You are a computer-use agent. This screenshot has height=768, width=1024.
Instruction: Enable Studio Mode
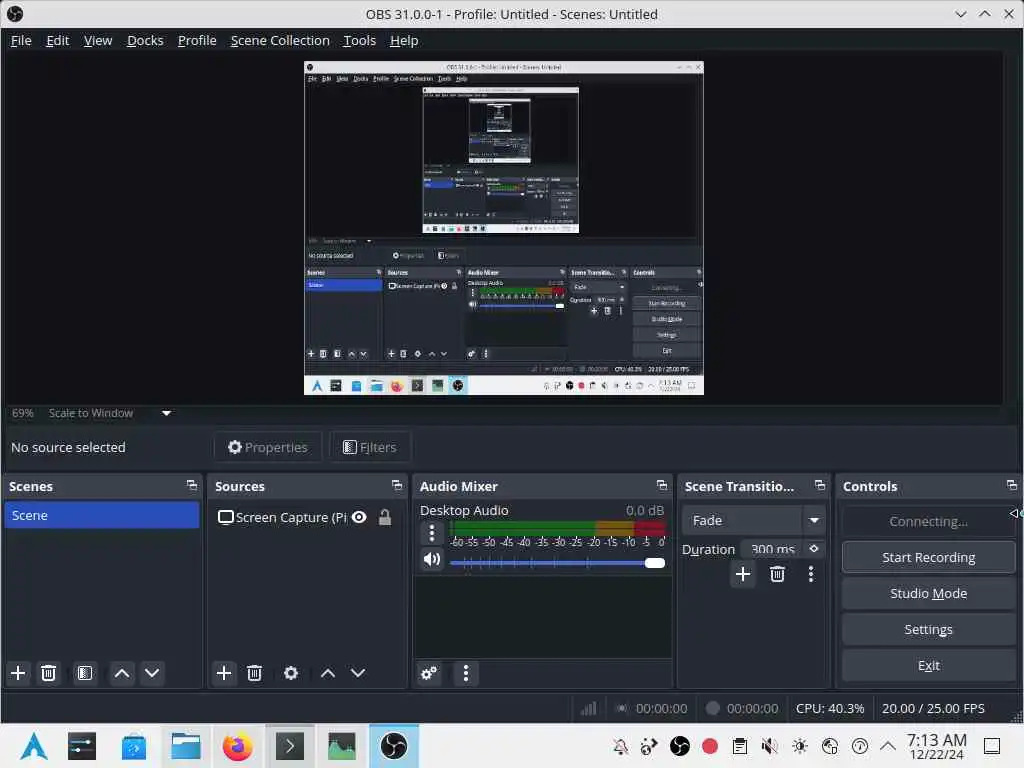pyautogui.click(x=928, y=593)
